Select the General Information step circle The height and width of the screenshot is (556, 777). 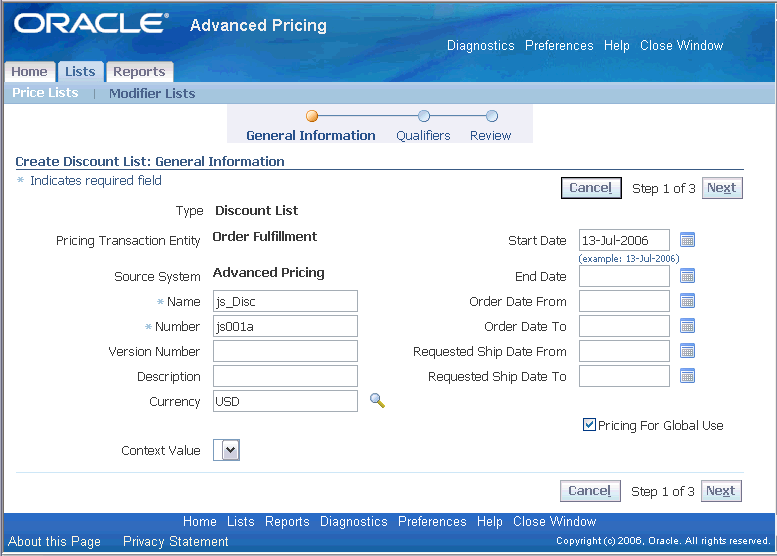312,116
